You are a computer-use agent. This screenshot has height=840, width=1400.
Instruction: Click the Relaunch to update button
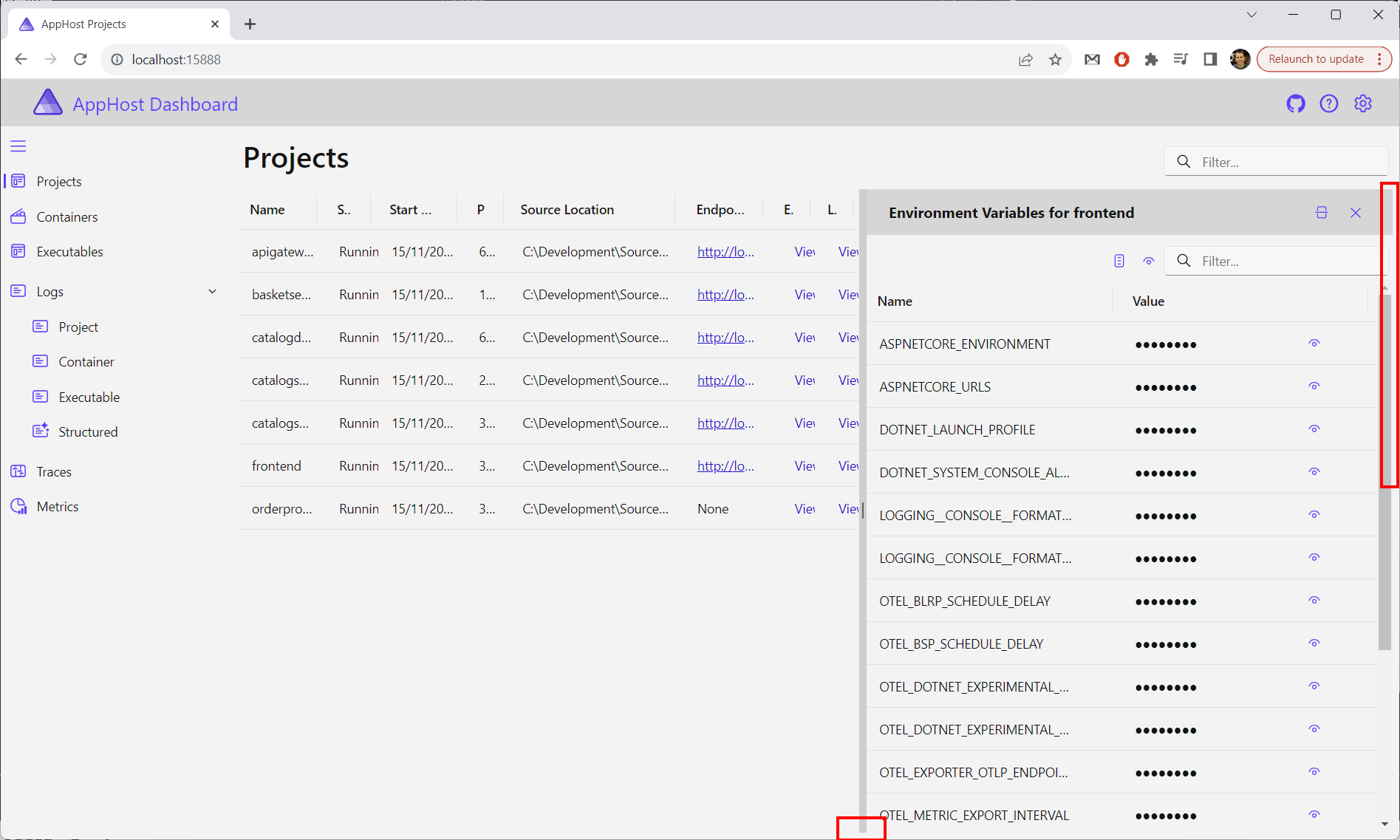pos(1315,58)
